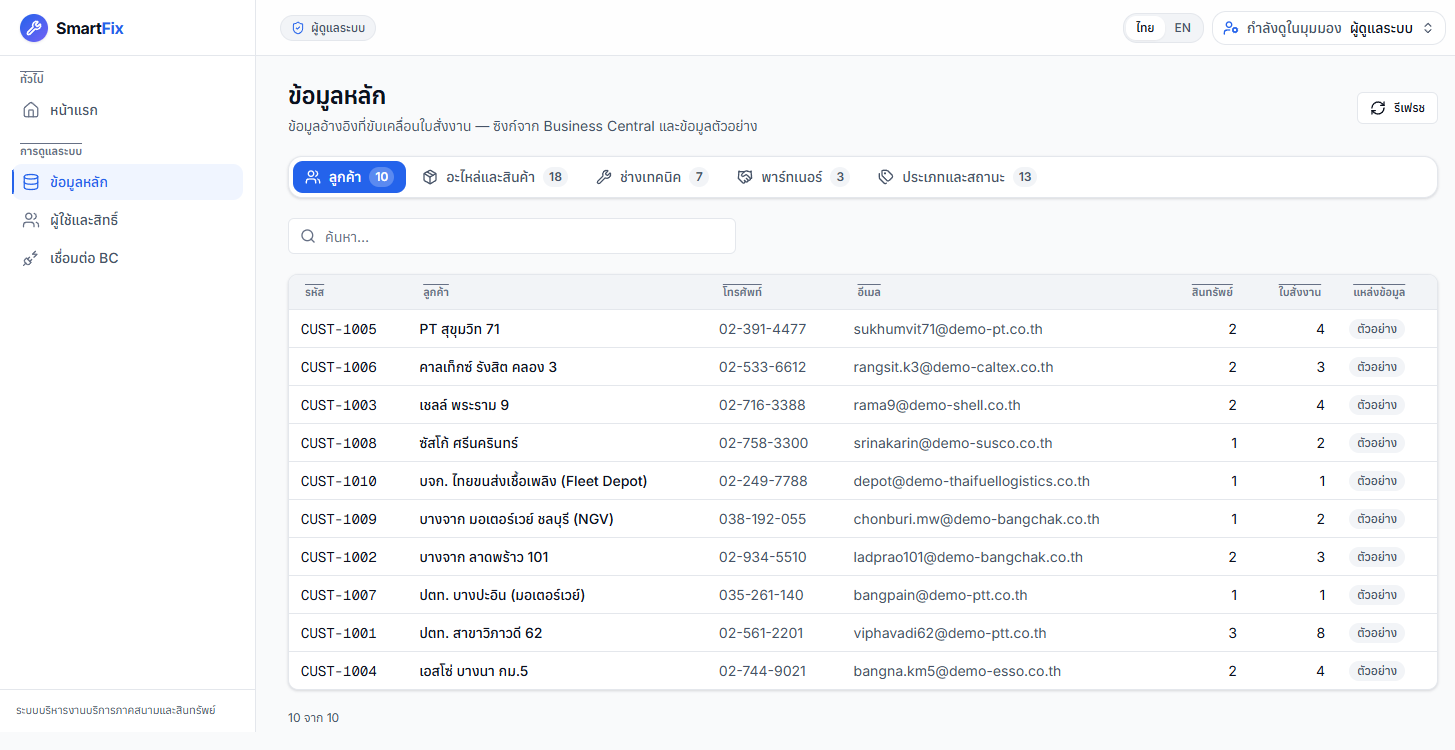Sort the table by the รหัส column header
Screen dimensions: 1455x750
[x=315, y=292]
